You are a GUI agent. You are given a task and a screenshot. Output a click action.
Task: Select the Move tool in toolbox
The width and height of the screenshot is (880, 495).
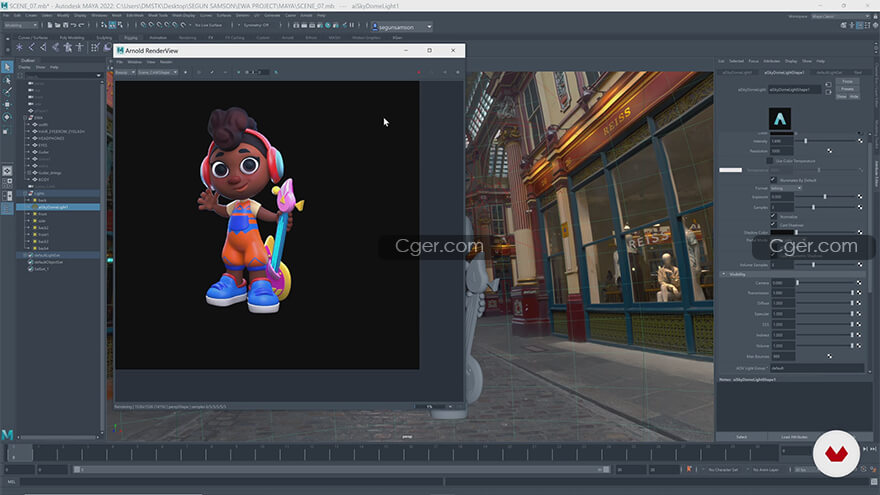pyautogui.click(x=7, y=104)
